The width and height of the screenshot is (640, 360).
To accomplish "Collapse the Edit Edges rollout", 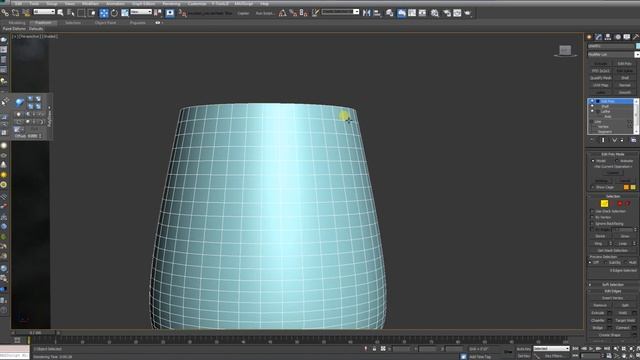I will (x=613, y=291).
